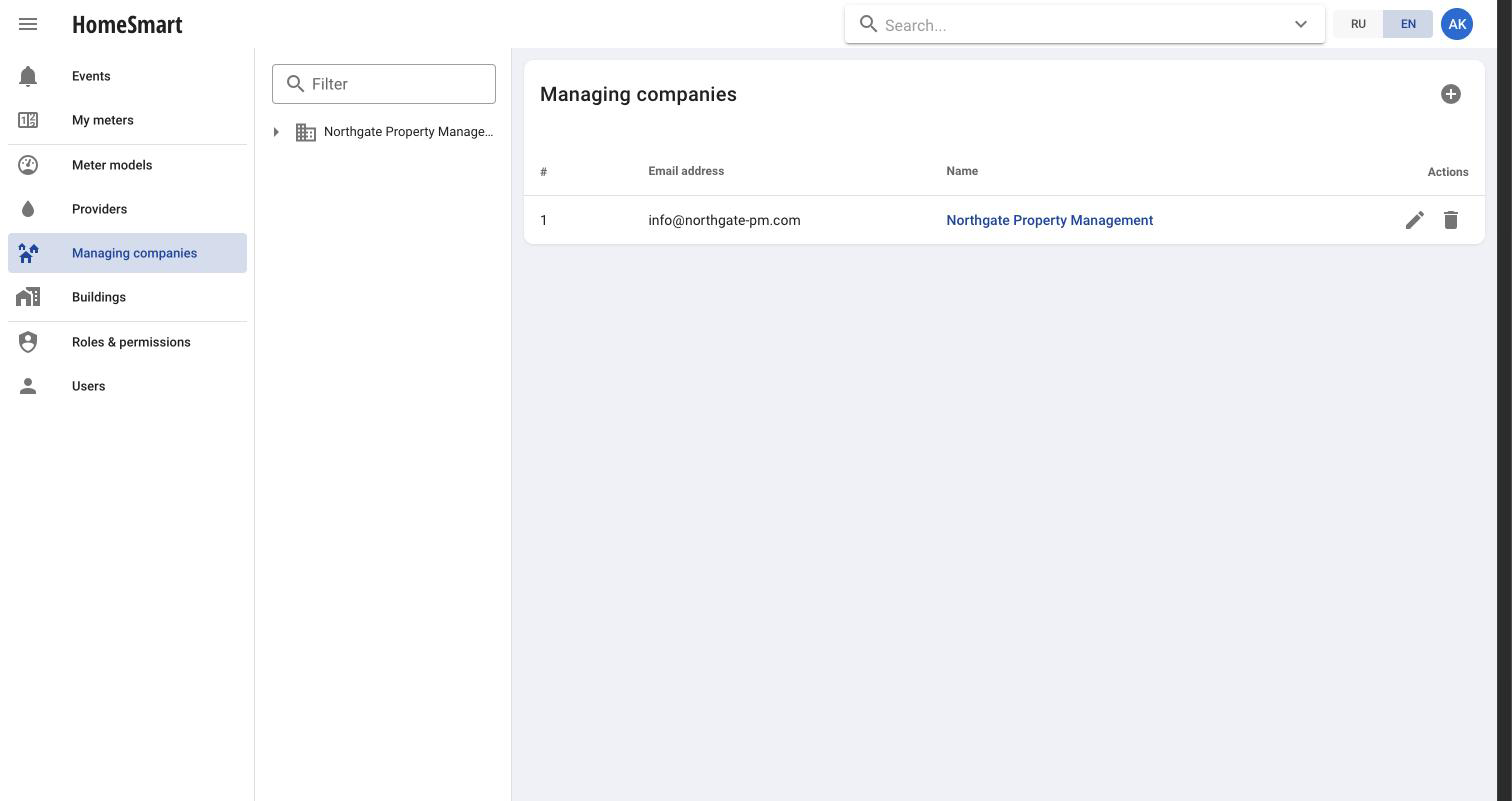
Task: Focus the Filter input field
Action: (x=384, y=84)
